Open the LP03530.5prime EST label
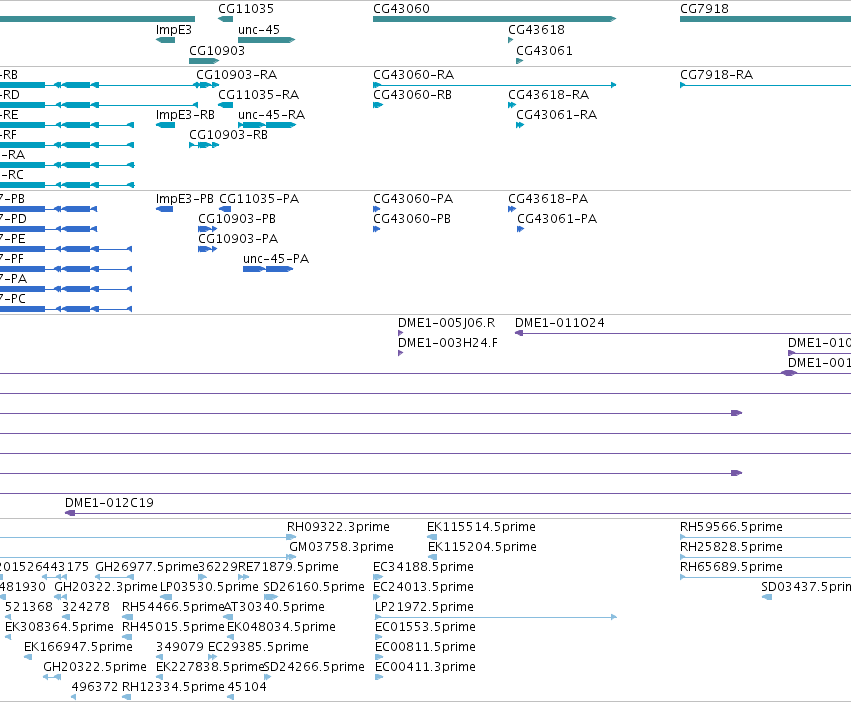The image size is (851, 702). 209,587
